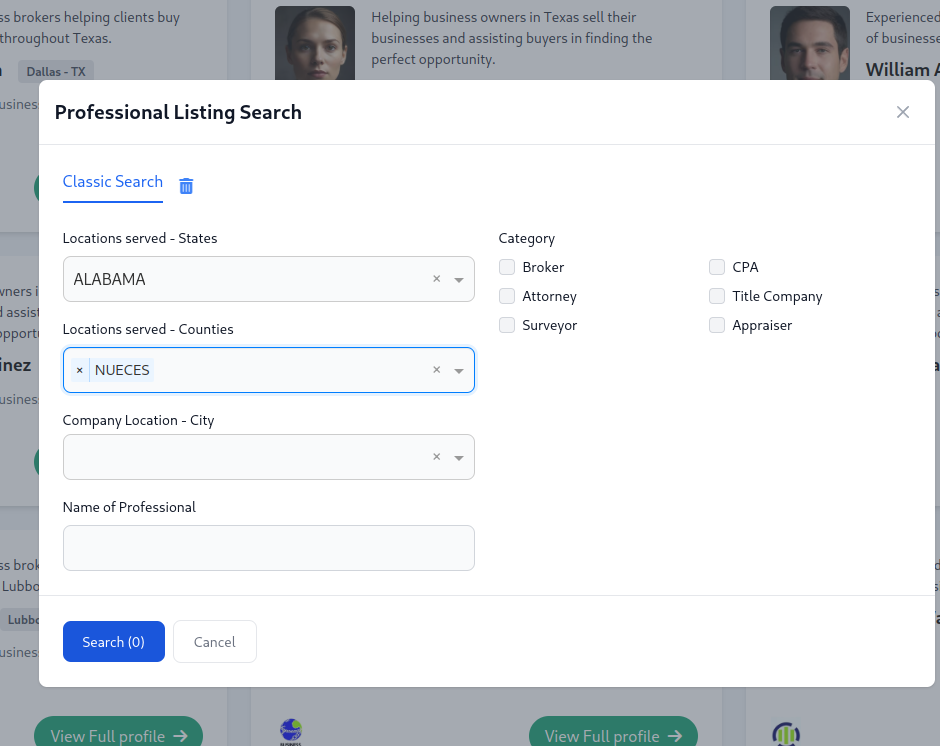Click the View Full profile button at bottom center

612,735
